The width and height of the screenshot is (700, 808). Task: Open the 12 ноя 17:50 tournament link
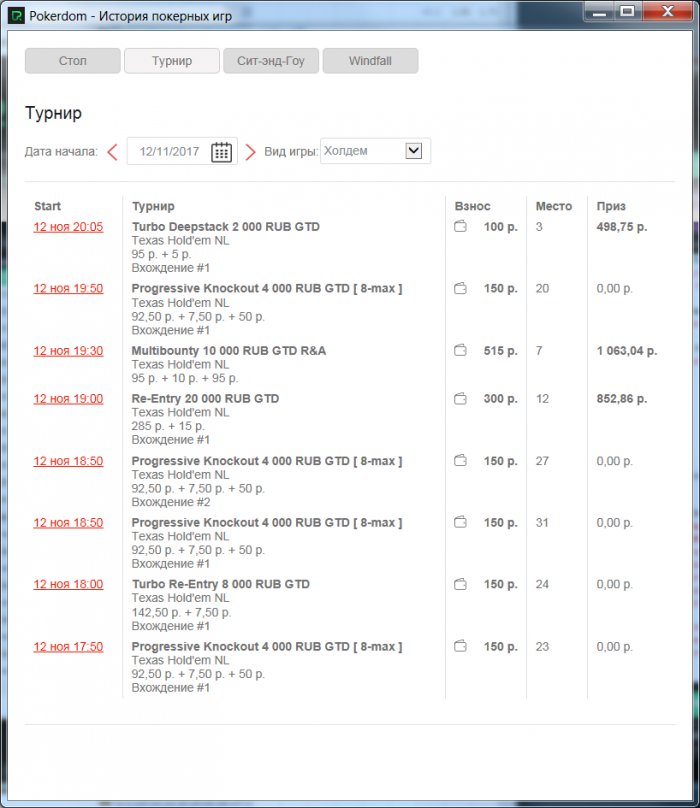(x=68, y=647)
